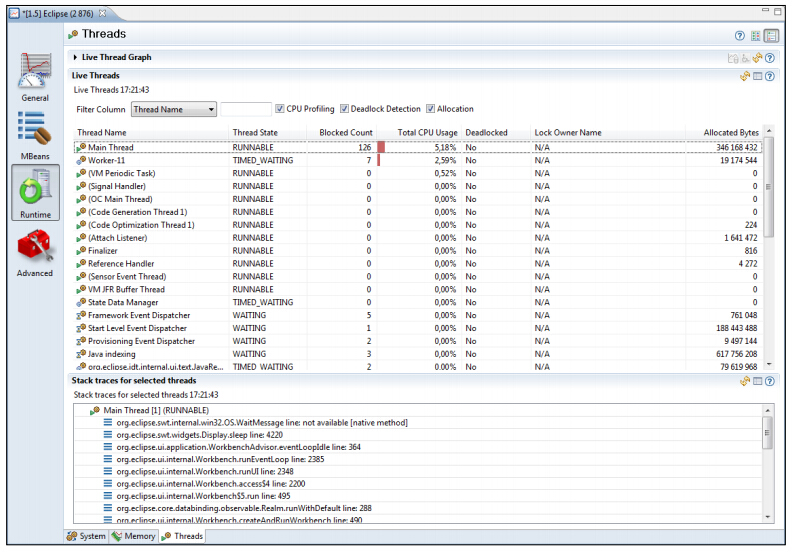Open table settings icon in Live Threads

coord(758,76)
